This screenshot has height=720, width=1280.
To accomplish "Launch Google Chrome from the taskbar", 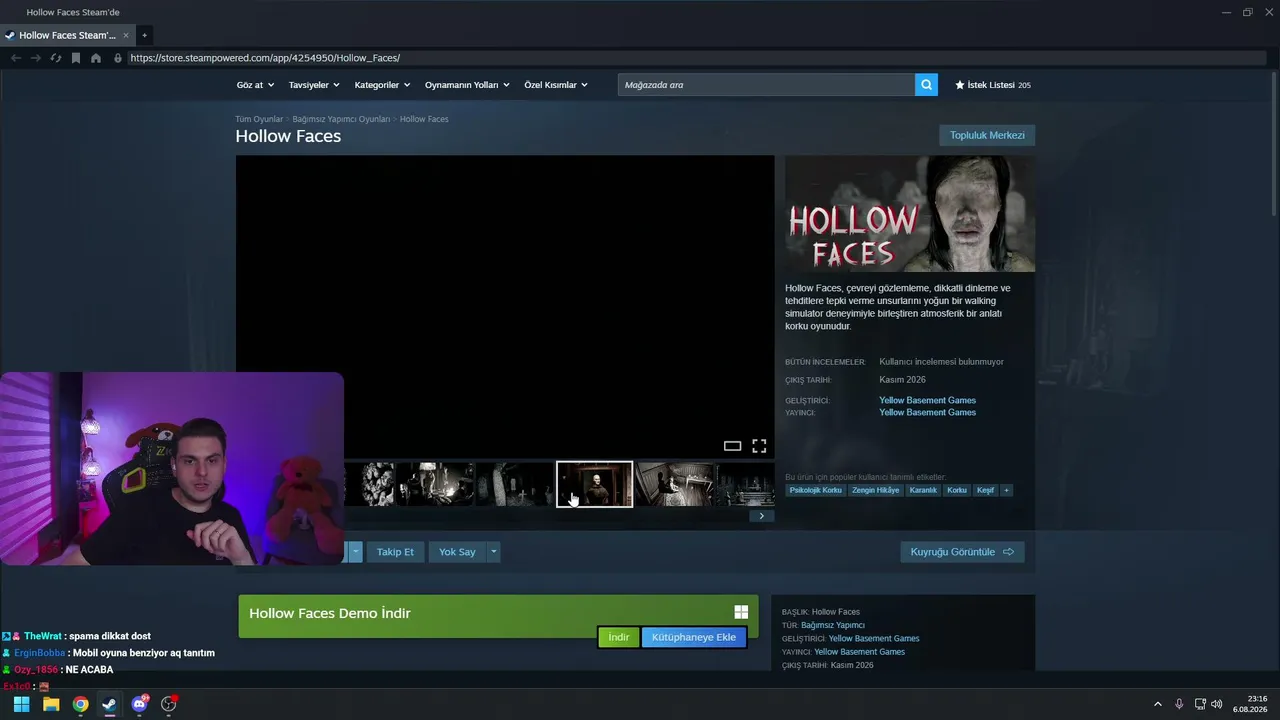I will [80, 704].
